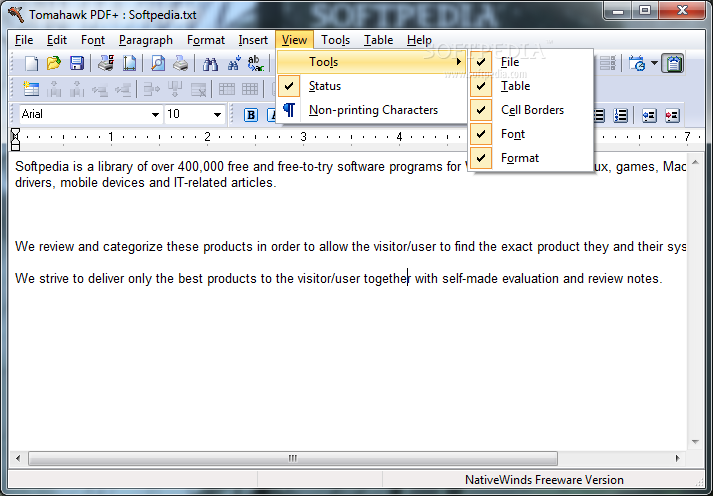Toggle Non-printing Characters in View menu

tap(372, 110)
